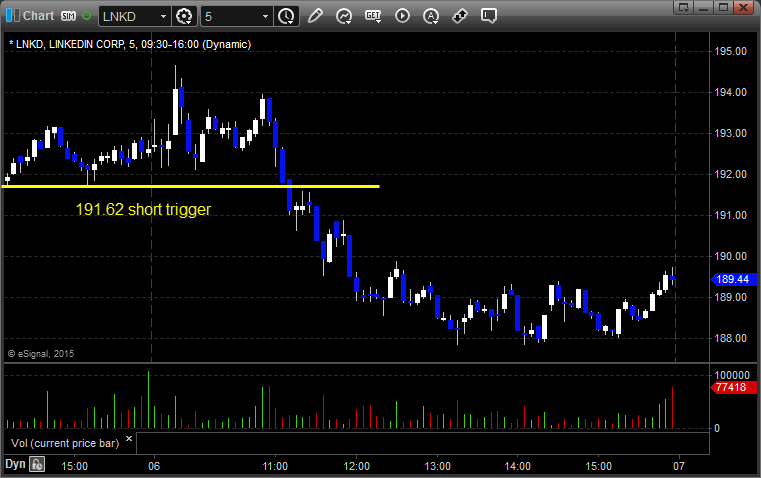Click the 100000 volume axis label
Screen dimensions: 761x478
(732, 375)
